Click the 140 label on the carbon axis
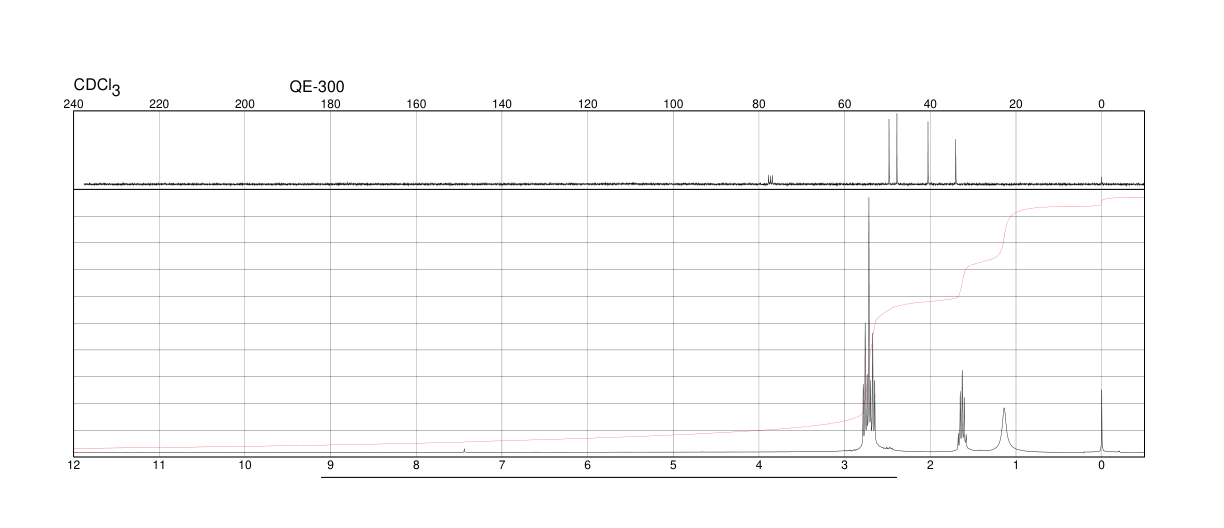Screen dimensions: 1224x528 point(502,104)
